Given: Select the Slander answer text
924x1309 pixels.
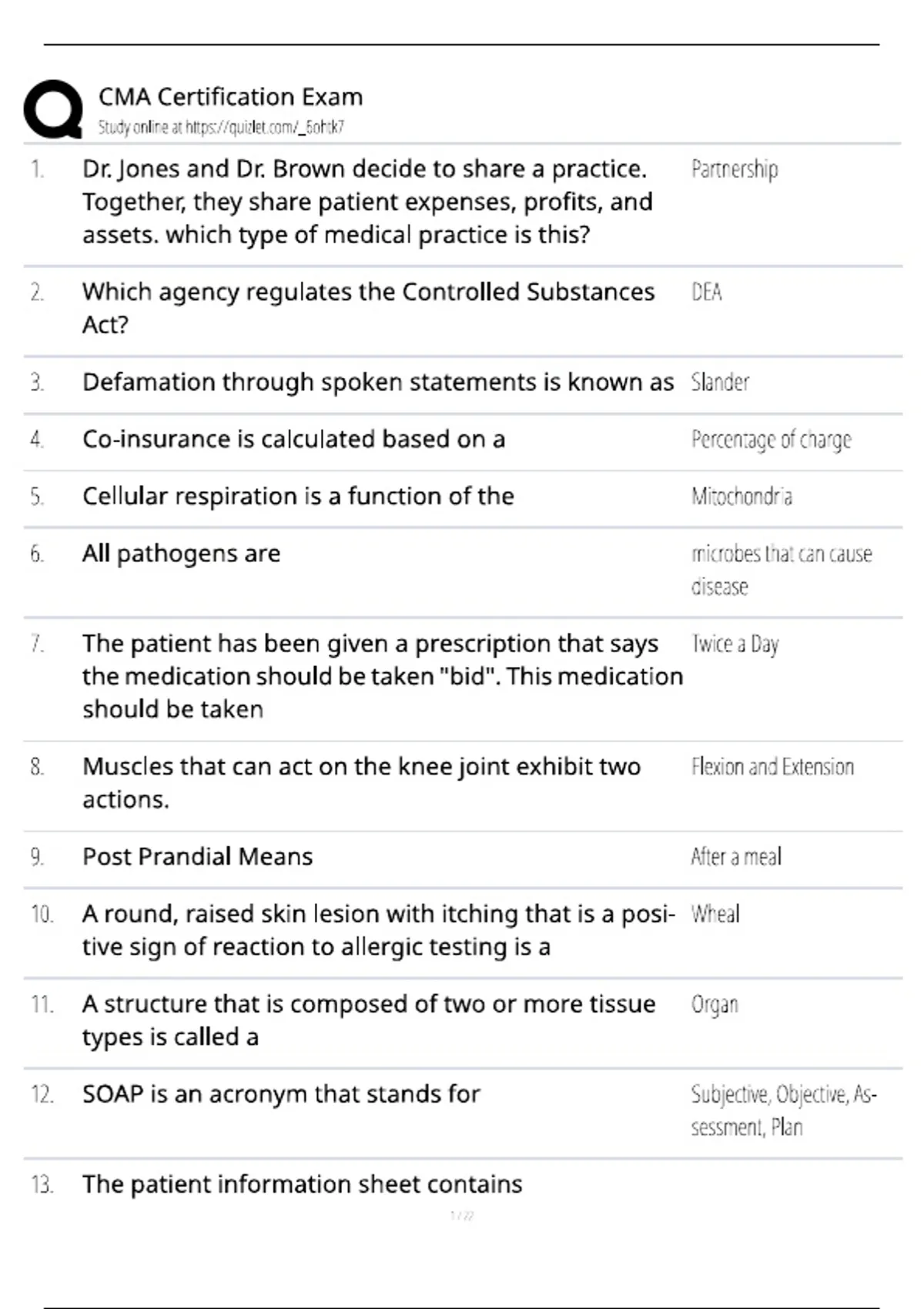Looking at the screenshot, I should pos(720,382).
